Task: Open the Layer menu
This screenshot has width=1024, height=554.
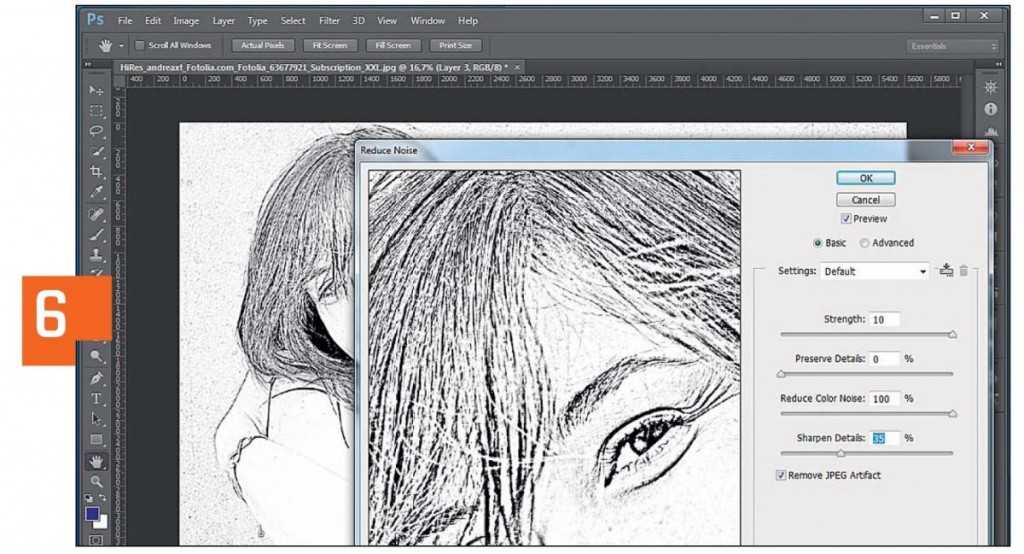Action: tap(223, 20)
